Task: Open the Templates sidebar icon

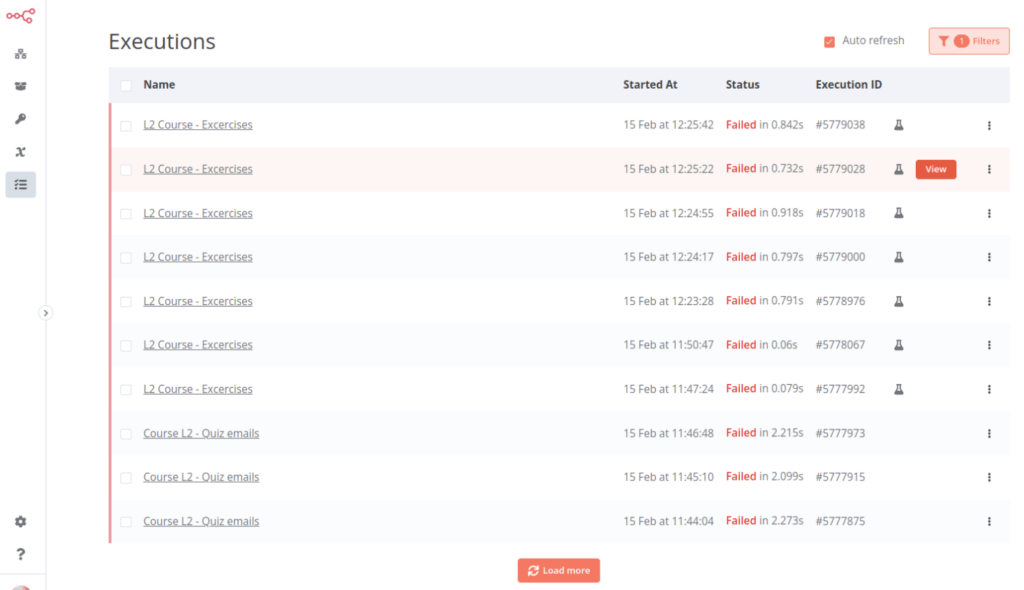Action: 20,87
